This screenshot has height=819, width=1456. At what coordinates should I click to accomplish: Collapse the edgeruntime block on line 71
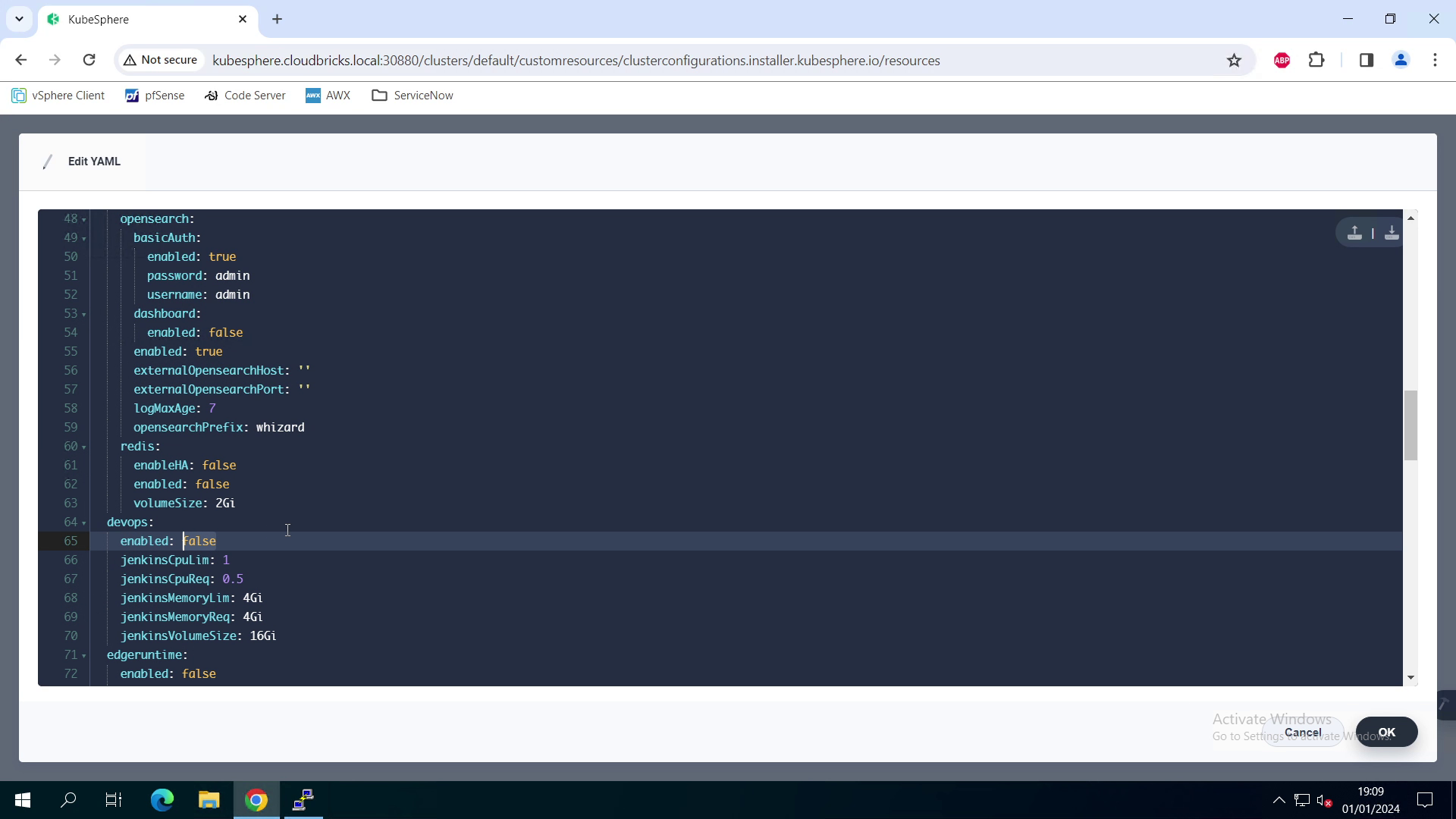click(x=84, y=656)
